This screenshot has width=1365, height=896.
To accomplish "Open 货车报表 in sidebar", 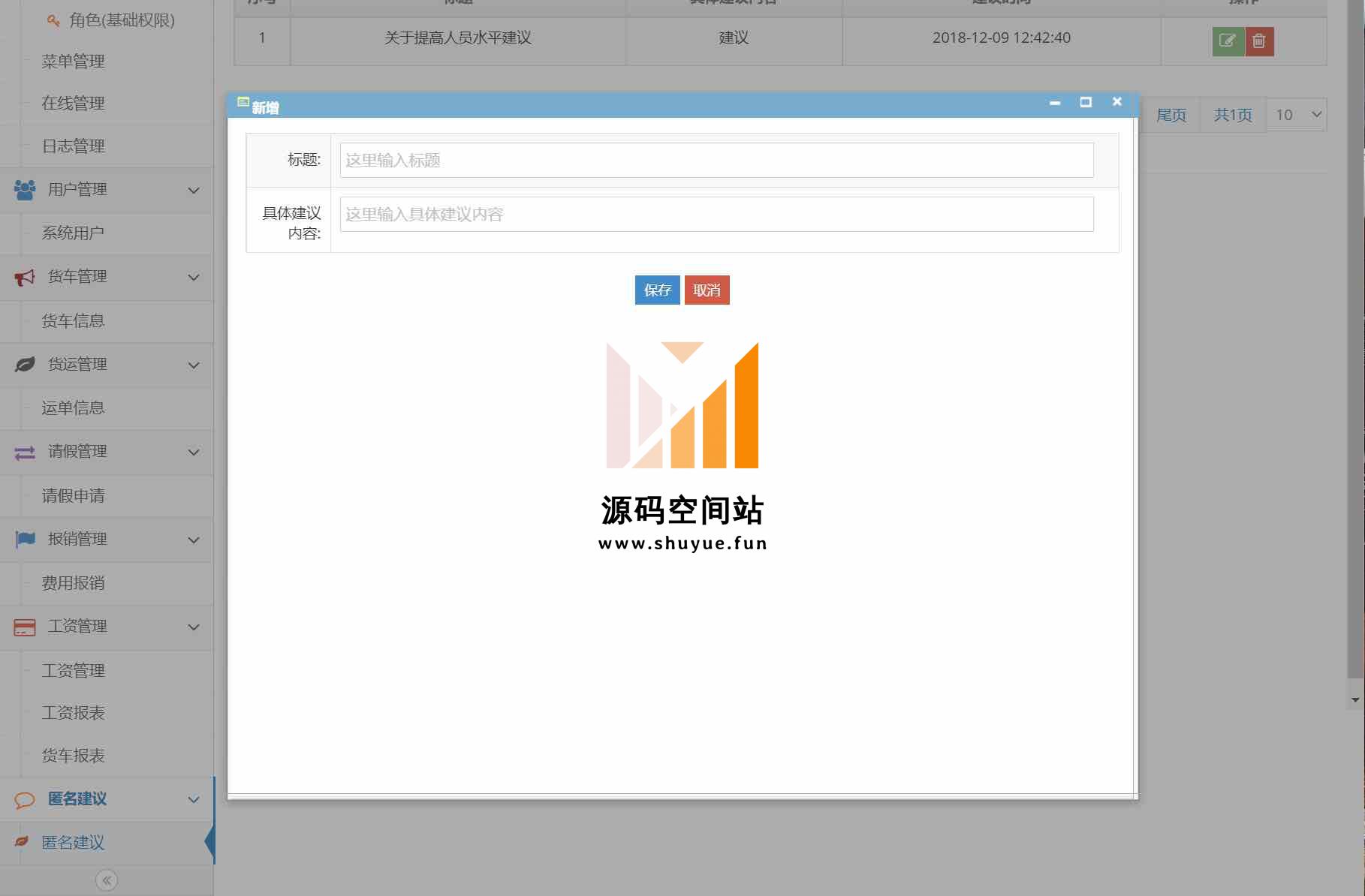I will coord(73,756).
